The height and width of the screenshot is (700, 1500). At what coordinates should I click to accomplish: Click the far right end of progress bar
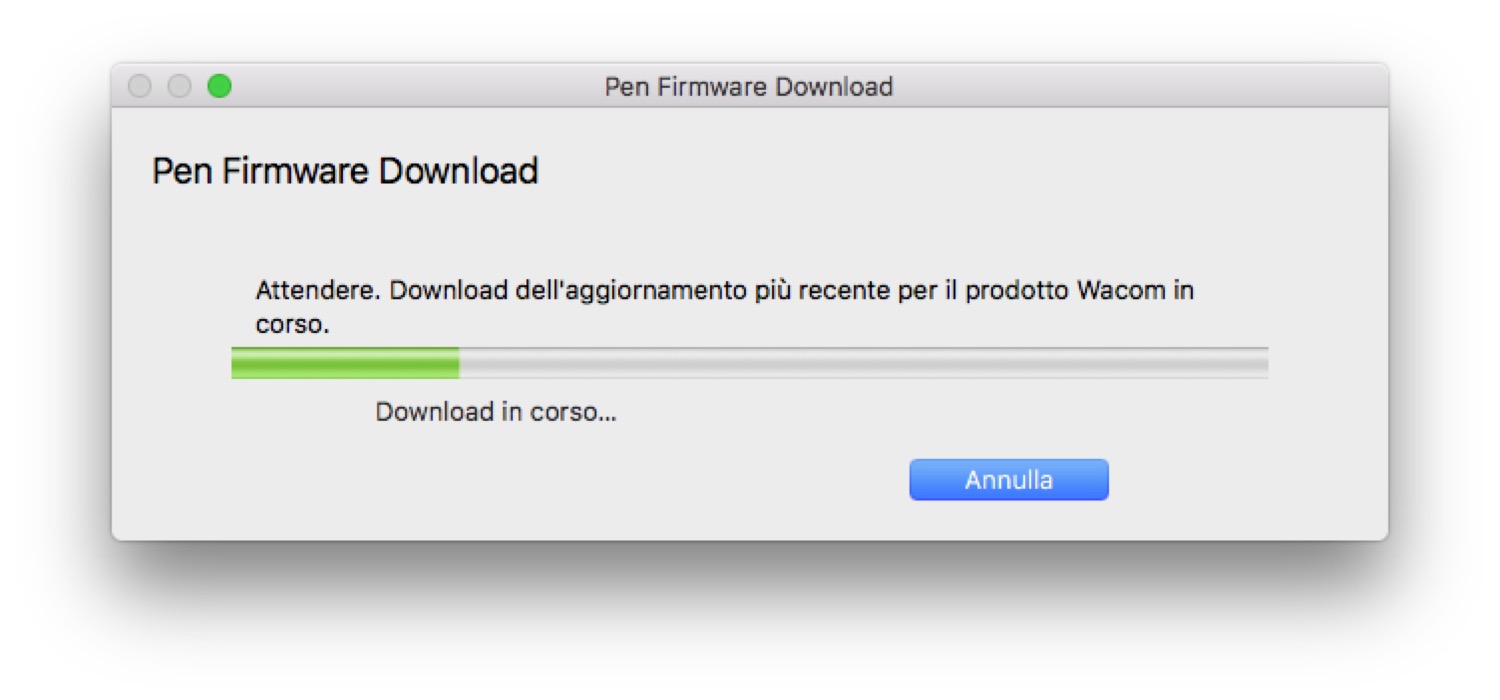pyautogui.click(x=1264, y=363)
